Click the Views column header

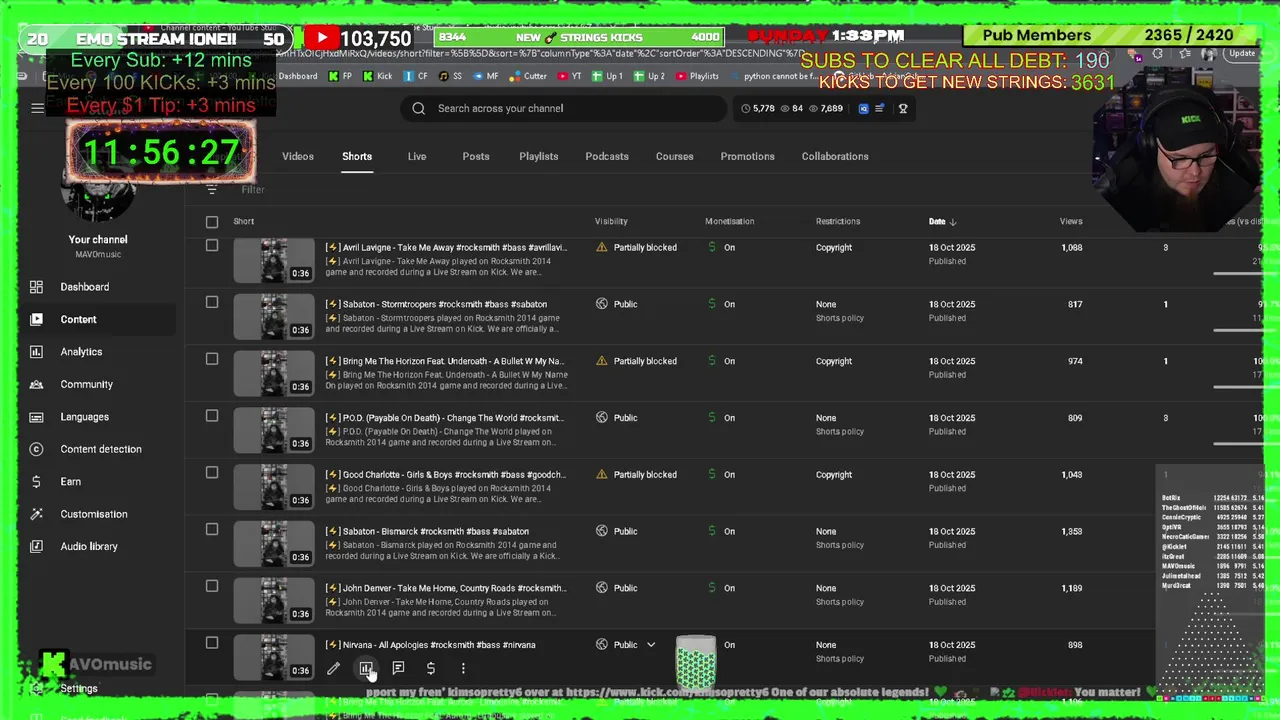click(x=1071, y=222)
